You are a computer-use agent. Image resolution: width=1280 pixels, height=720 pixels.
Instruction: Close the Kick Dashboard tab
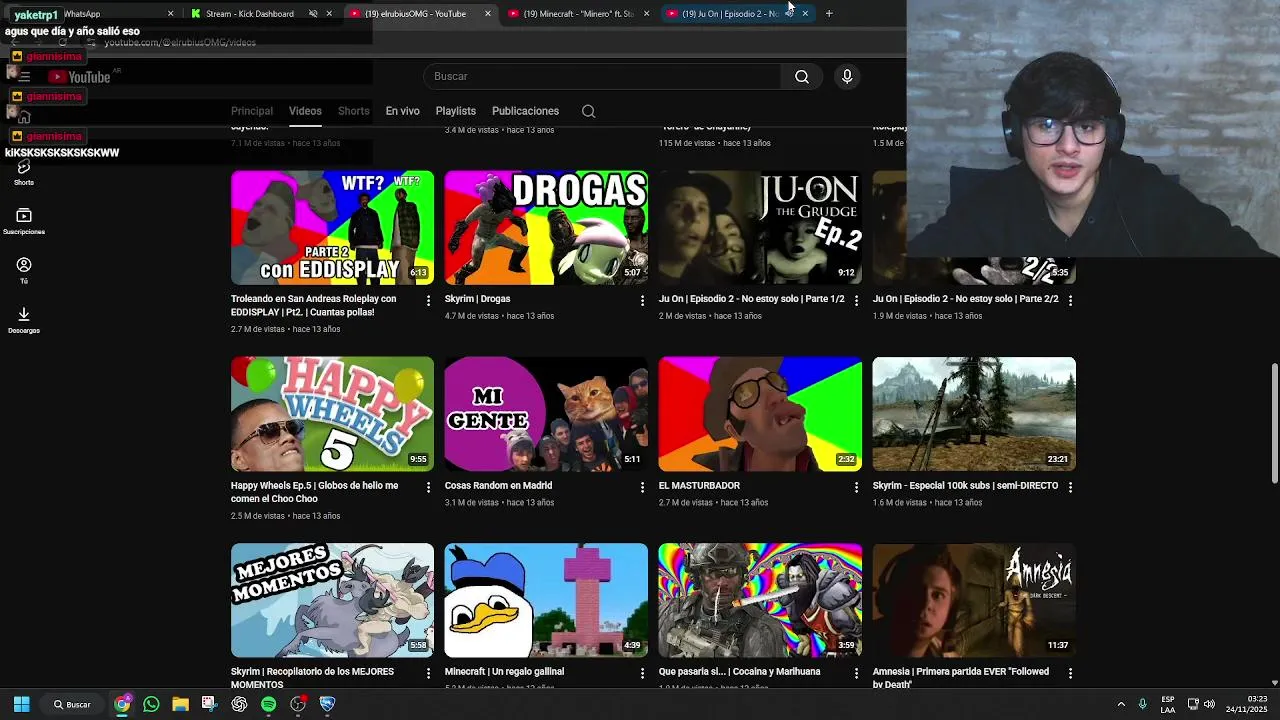(329, 14)
